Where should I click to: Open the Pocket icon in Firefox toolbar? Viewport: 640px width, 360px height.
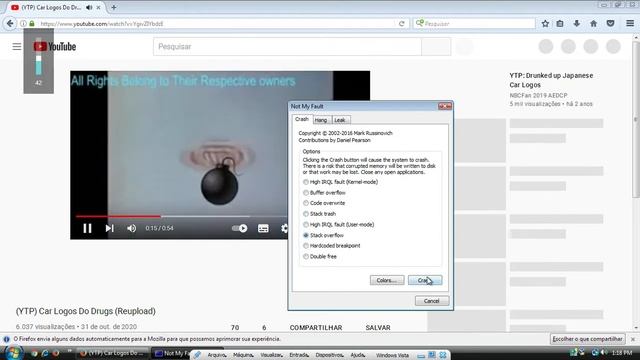point(611,24)
